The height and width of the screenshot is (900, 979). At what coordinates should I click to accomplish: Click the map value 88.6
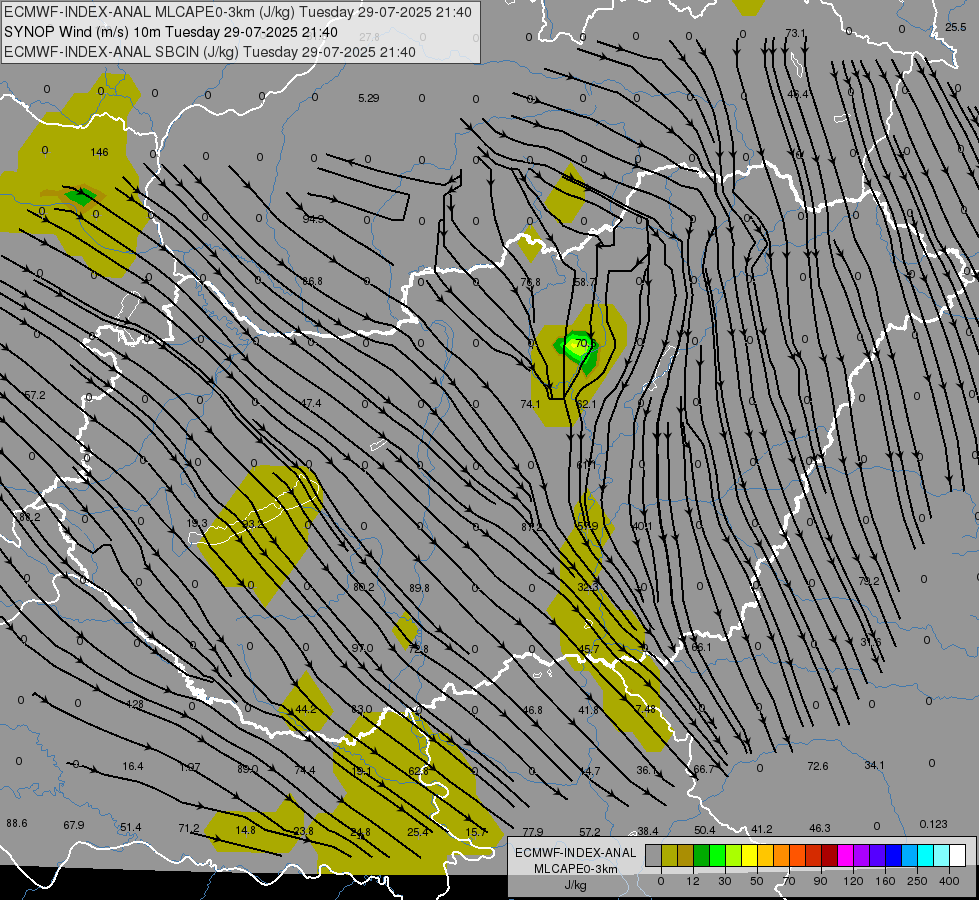point(17,823)
